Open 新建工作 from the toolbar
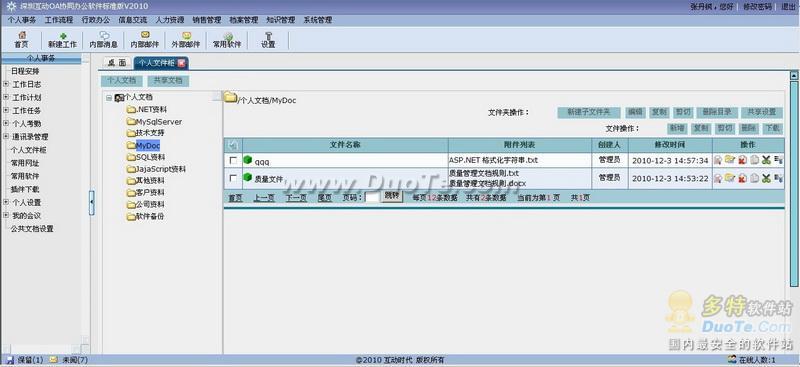 62,40
